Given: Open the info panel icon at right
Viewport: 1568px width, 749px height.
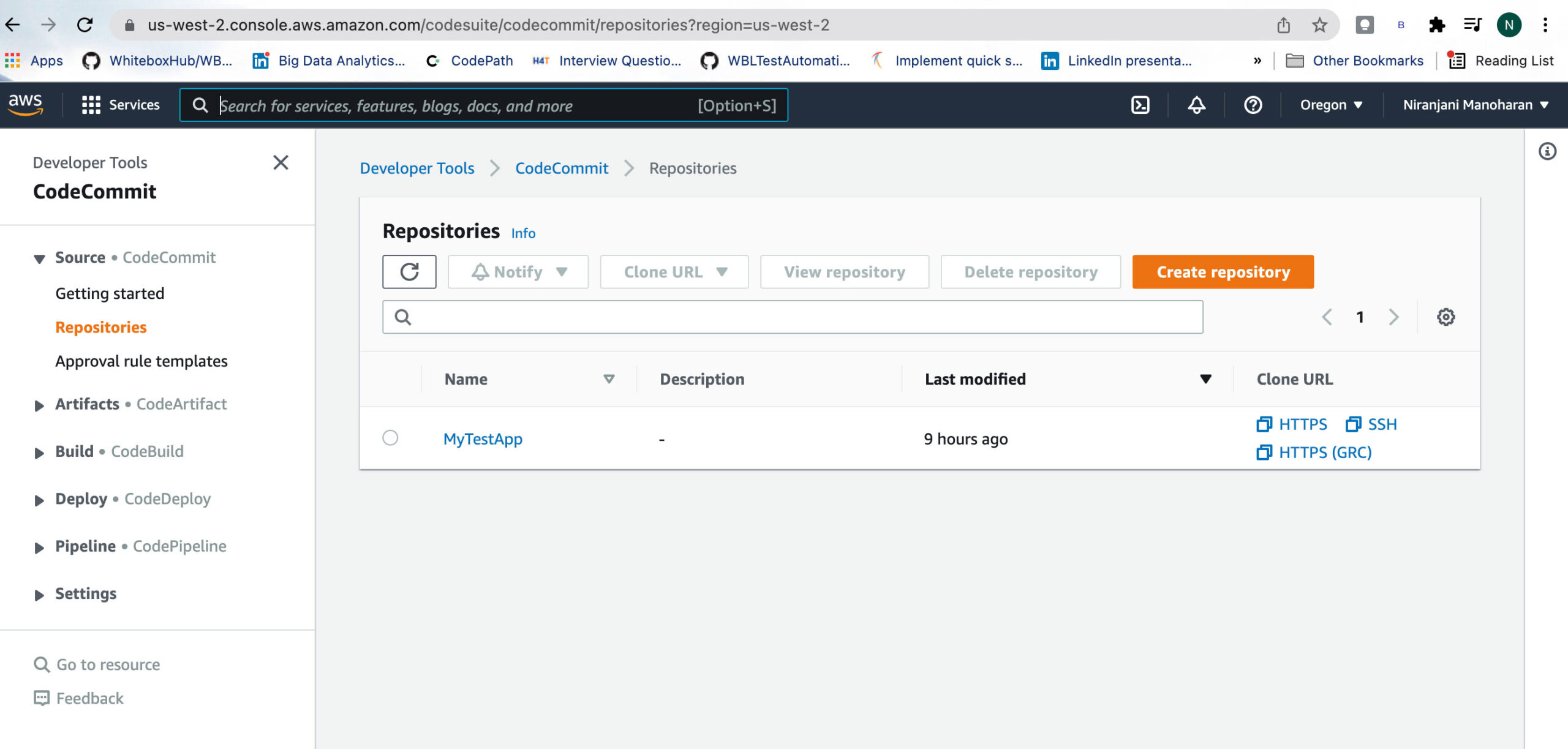Looking at the screenshot, I should [x=1547, y=151].
